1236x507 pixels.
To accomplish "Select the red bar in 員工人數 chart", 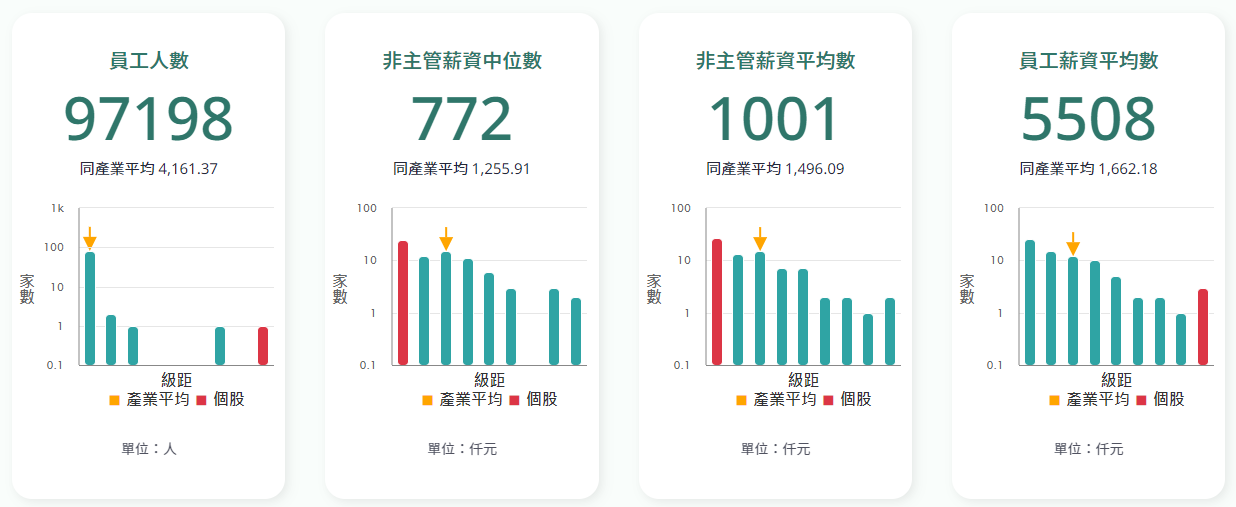I will (263, 346).
